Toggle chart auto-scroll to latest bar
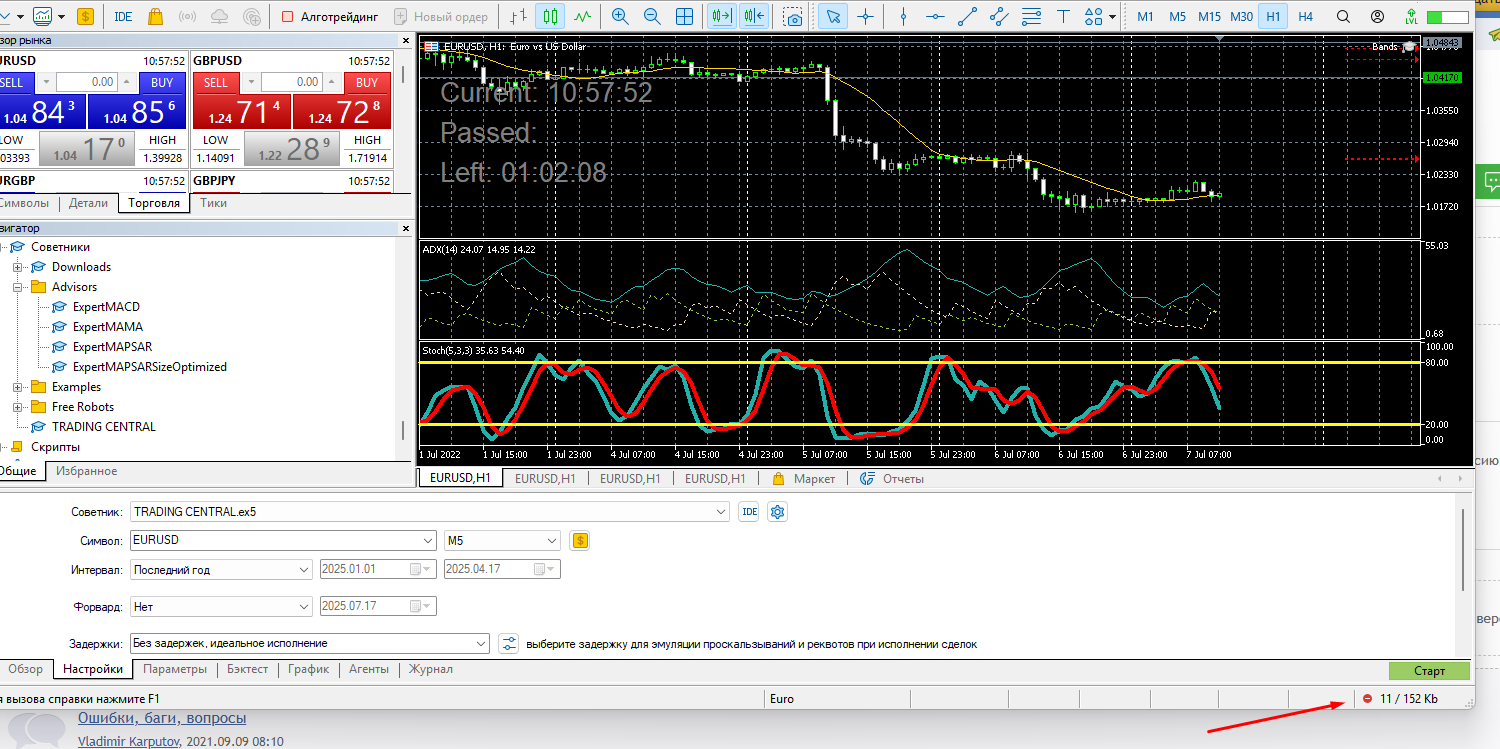Screen dimensions: 1500x749 pyautogui.click(x=720, y=16)
